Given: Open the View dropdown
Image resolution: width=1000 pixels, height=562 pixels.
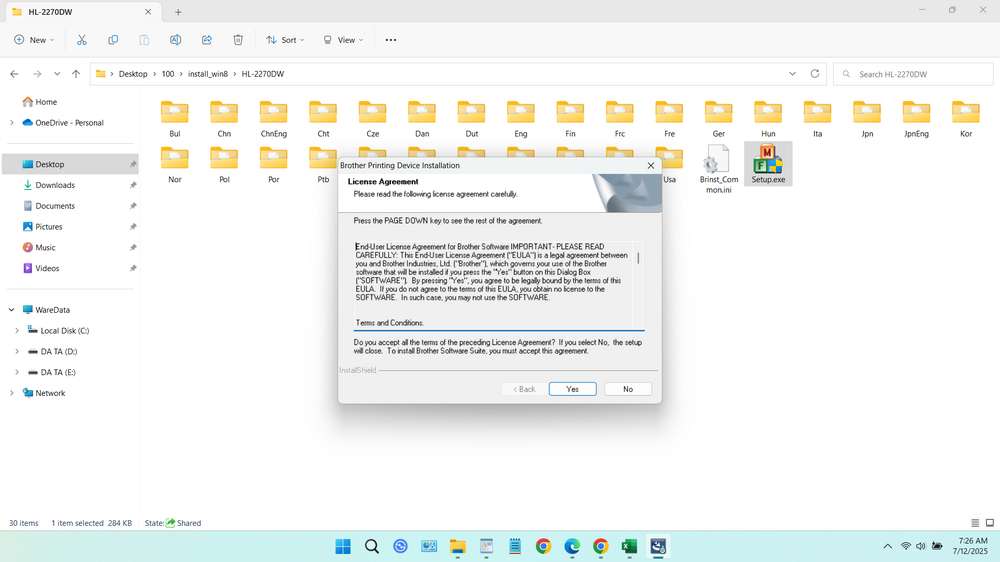Looking at the screenshot, I should tap(343, 40).
